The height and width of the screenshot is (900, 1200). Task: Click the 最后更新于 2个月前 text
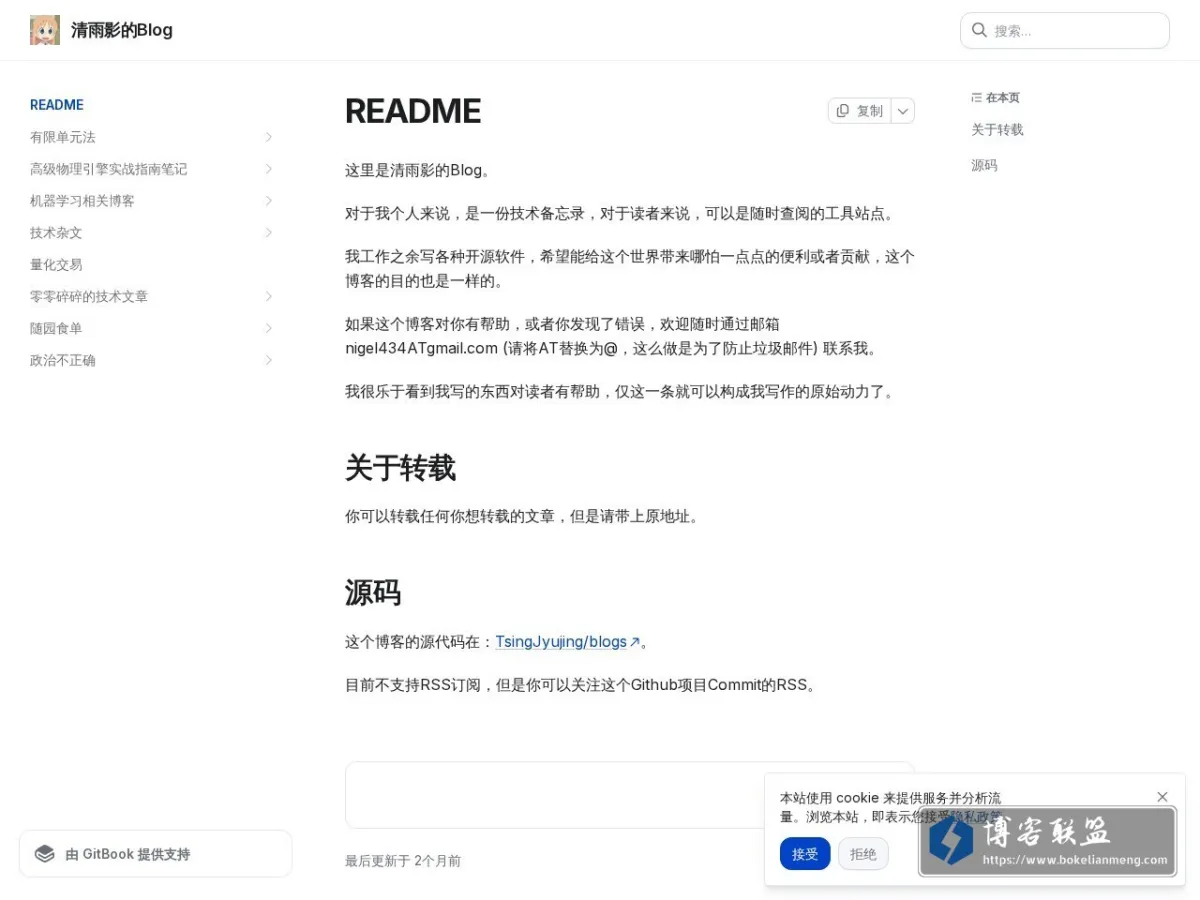click(x=403, y=861)
